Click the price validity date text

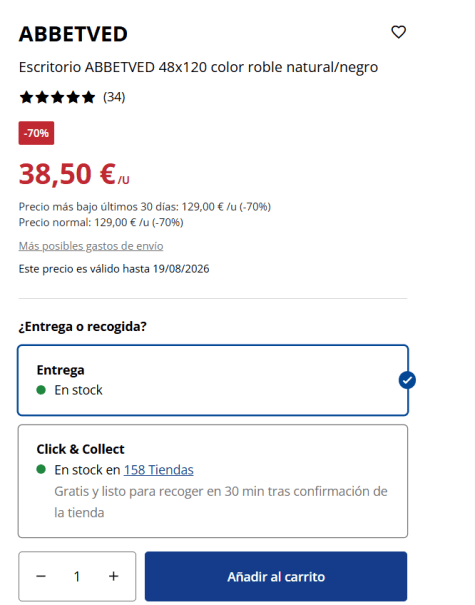pos(114,269)
